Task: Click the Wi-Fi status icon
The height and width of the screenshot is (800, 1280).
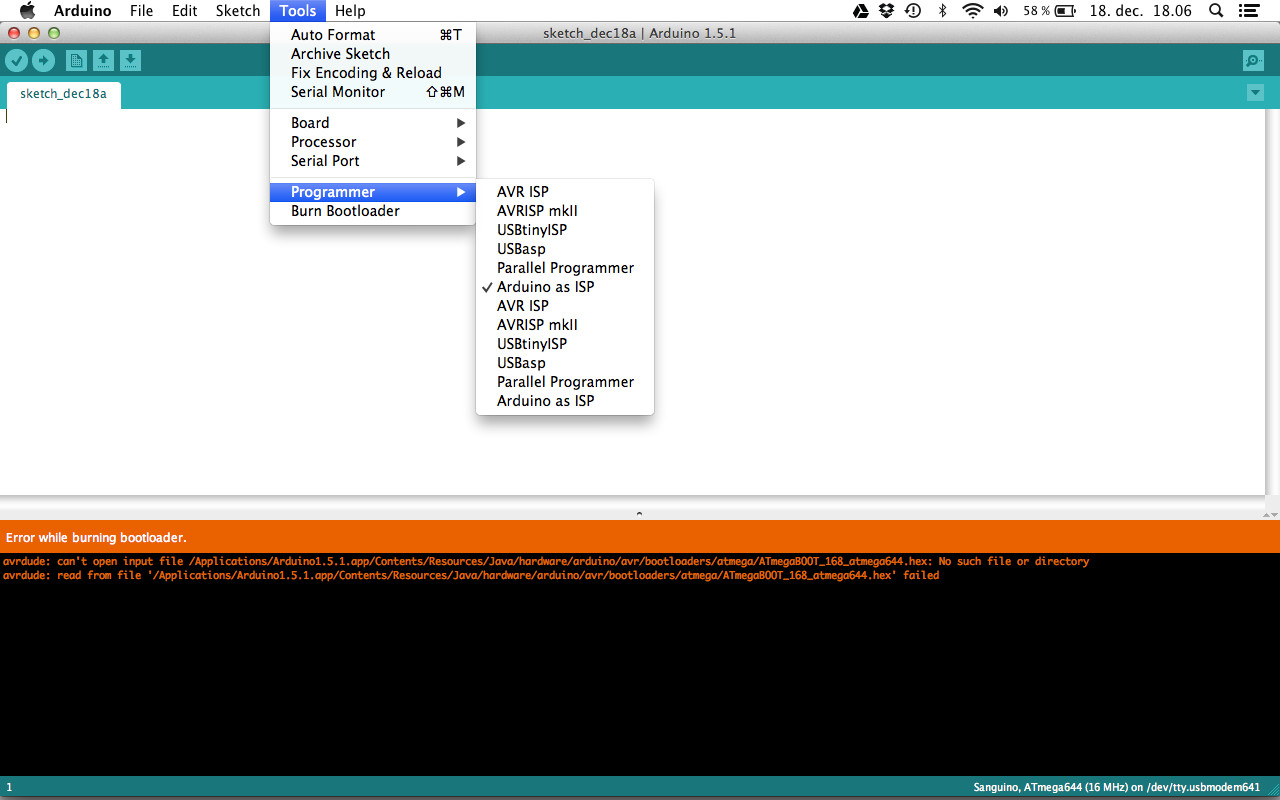Action: [x=972, y=11]
